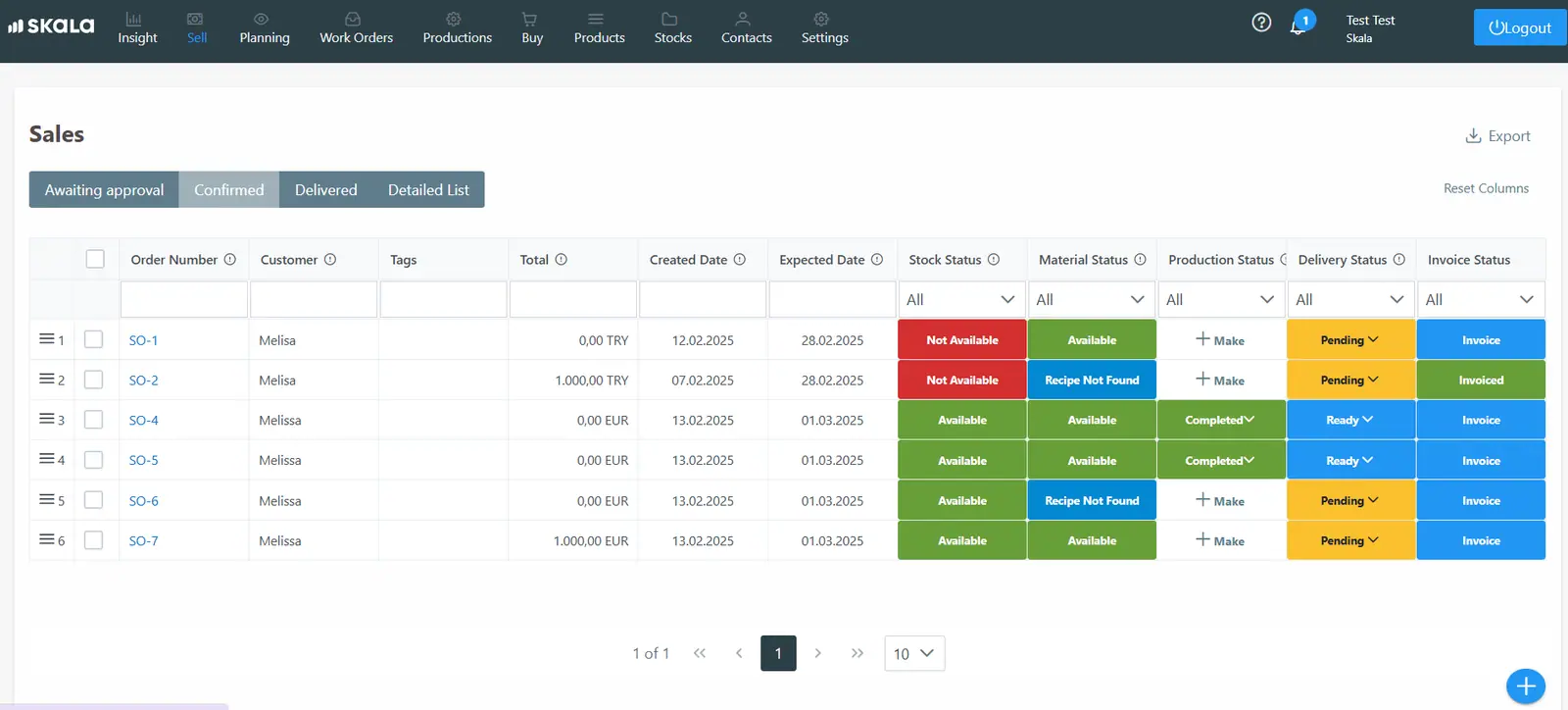The width and height of the screenshot is (1568, 710).
Task: Click Reset Columns link
Action: [1486, 188]
